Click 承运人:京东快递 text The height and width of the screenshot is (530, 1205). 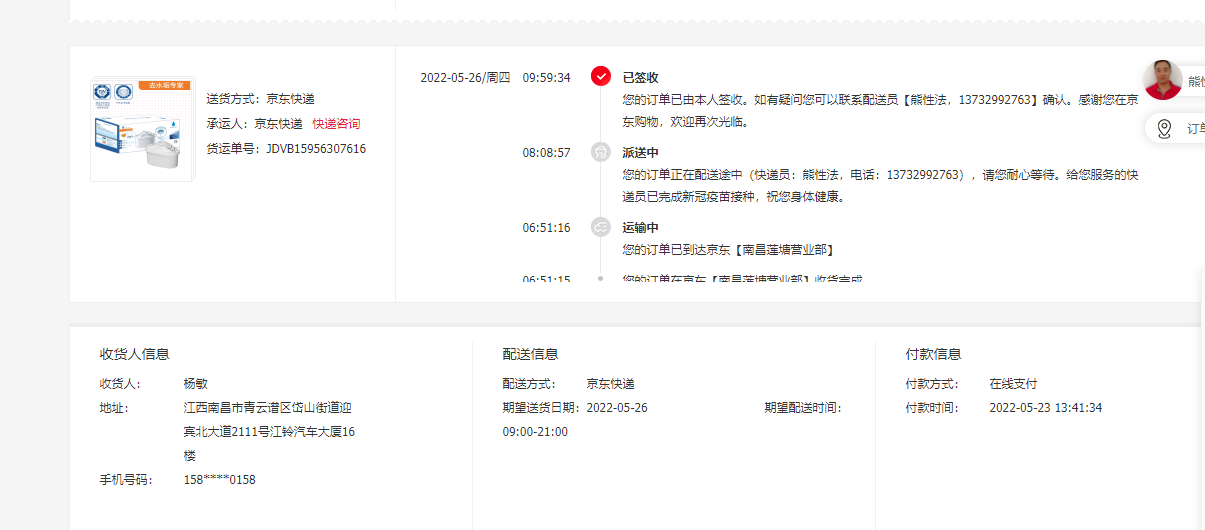pos(254,124)
